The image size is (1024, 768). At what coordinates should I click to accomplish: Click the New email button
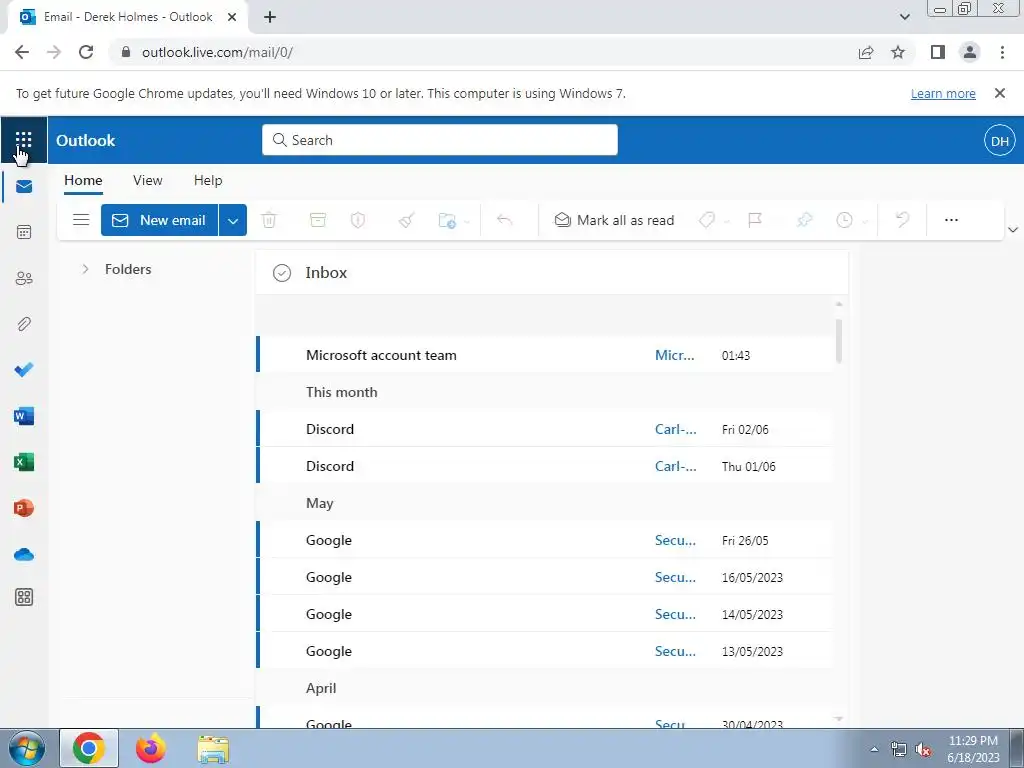pos(160,220)
